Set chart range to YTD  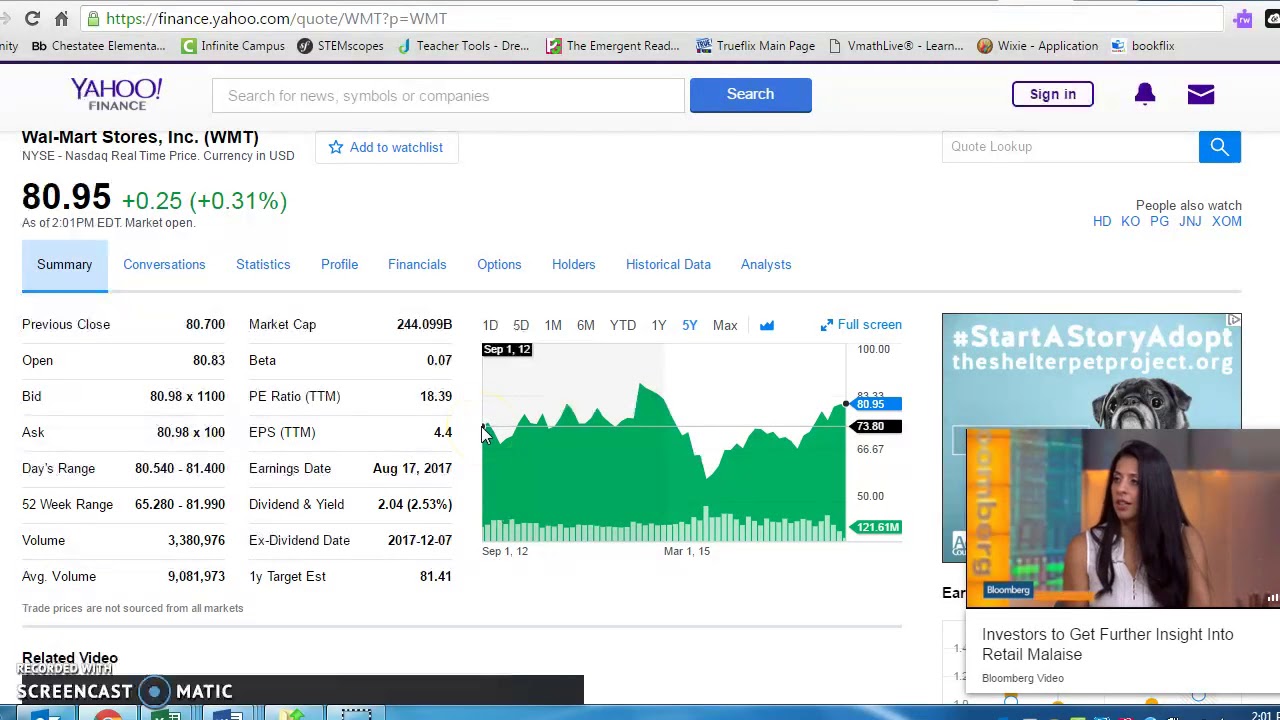coord(623,325)
